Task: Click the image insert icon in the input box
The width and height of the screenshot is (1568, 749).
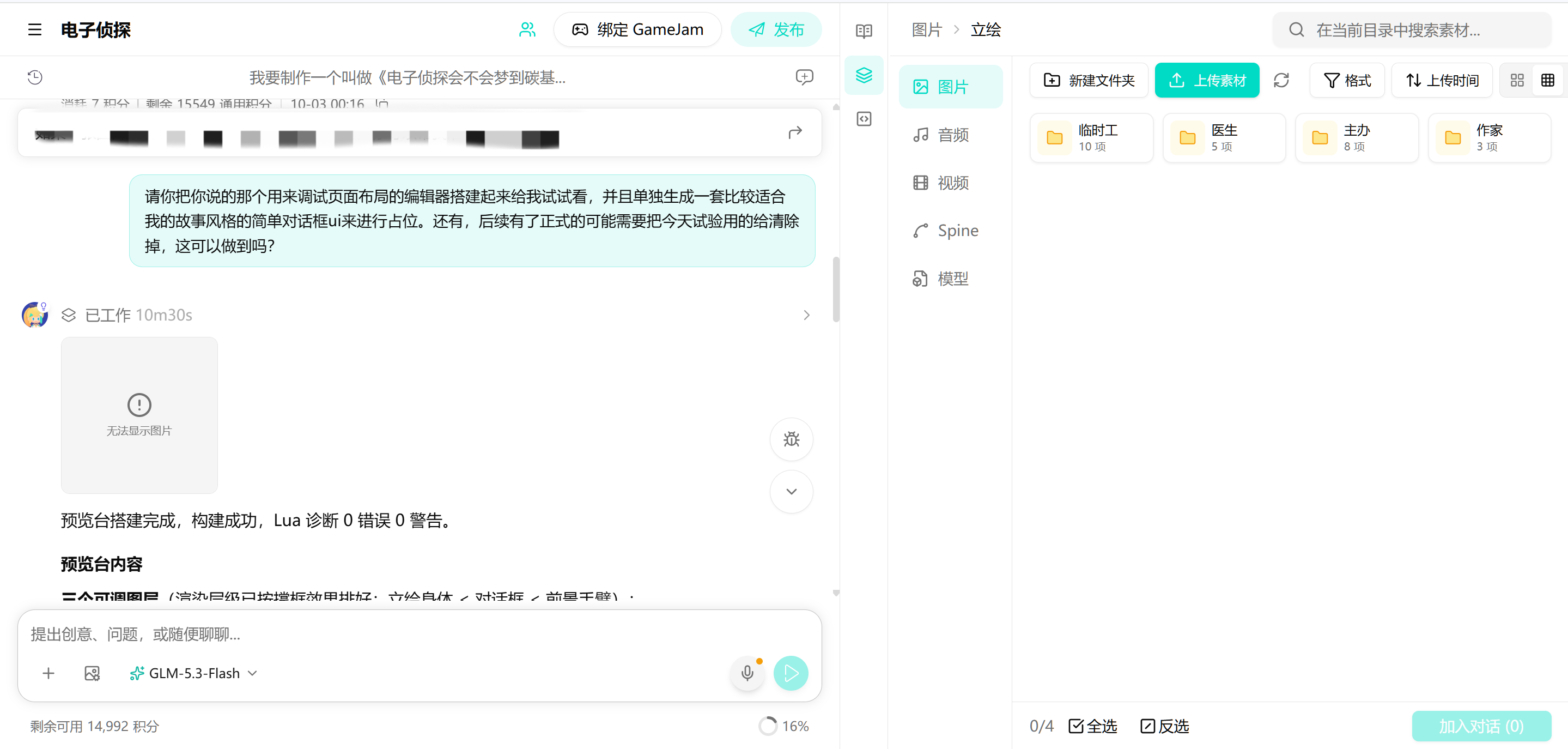Action: [x=92, y=673]
